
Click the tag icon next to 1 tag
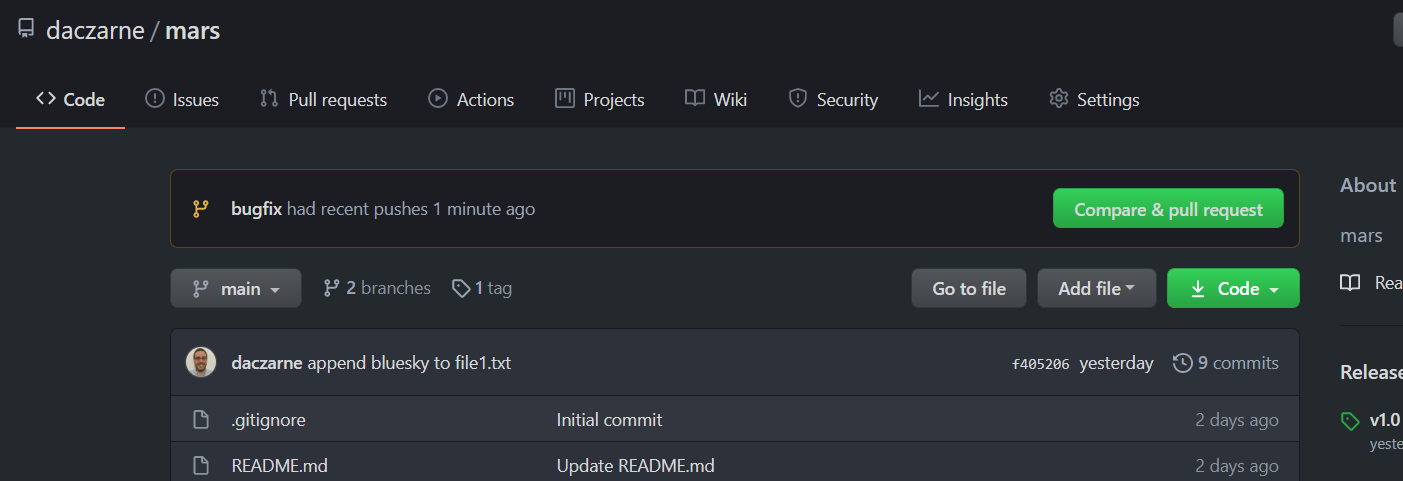(461, 288)
